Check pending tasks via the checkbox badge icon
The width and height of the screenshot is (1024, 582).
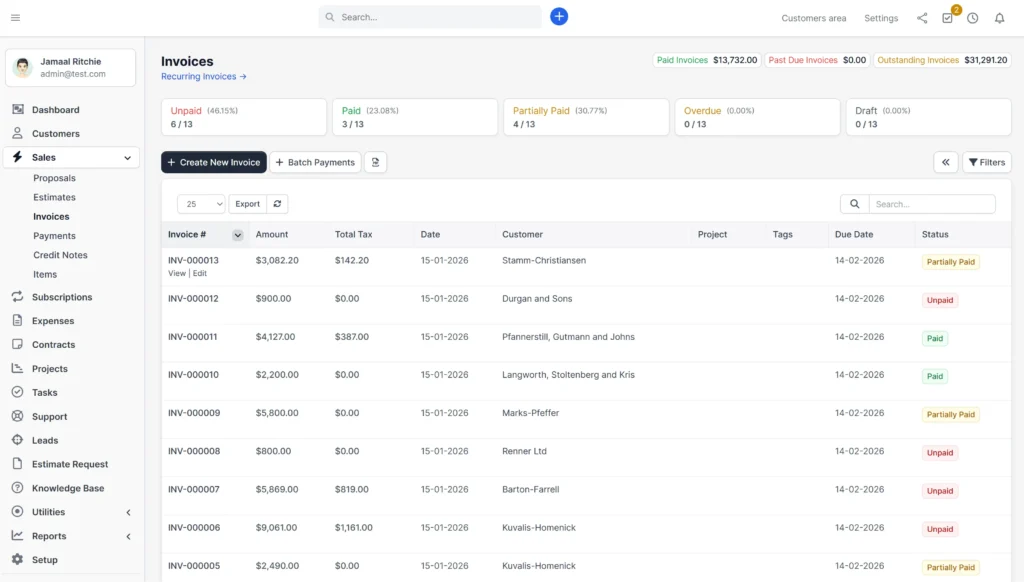click(946, 18)
